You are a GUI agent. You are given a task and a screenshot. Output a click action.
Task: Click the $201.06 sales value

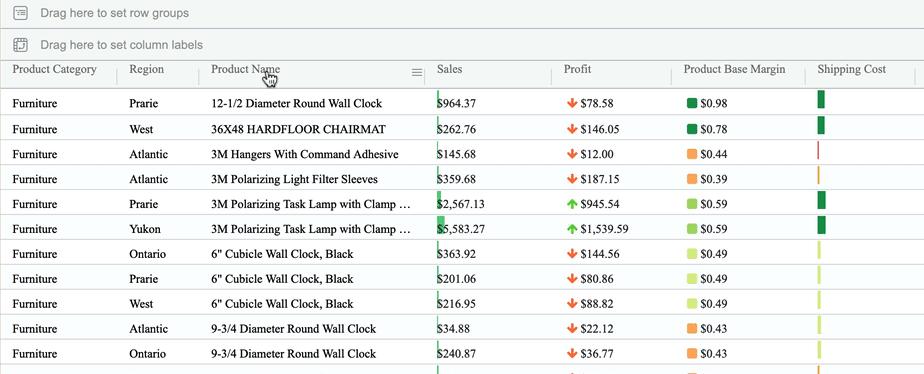tap(457, 279)
